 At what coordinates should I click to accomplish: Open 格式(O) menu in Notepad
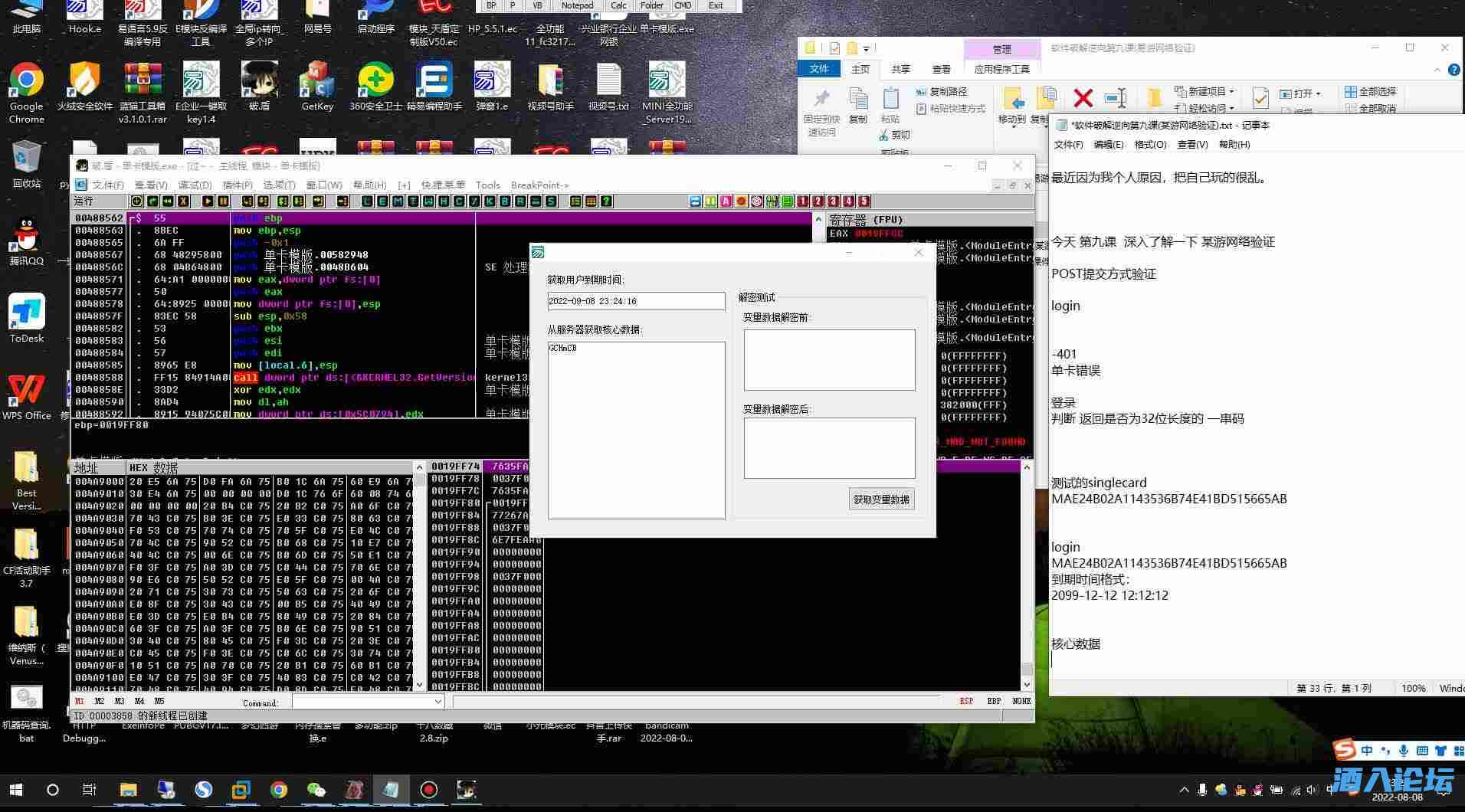coord(1150,144)
